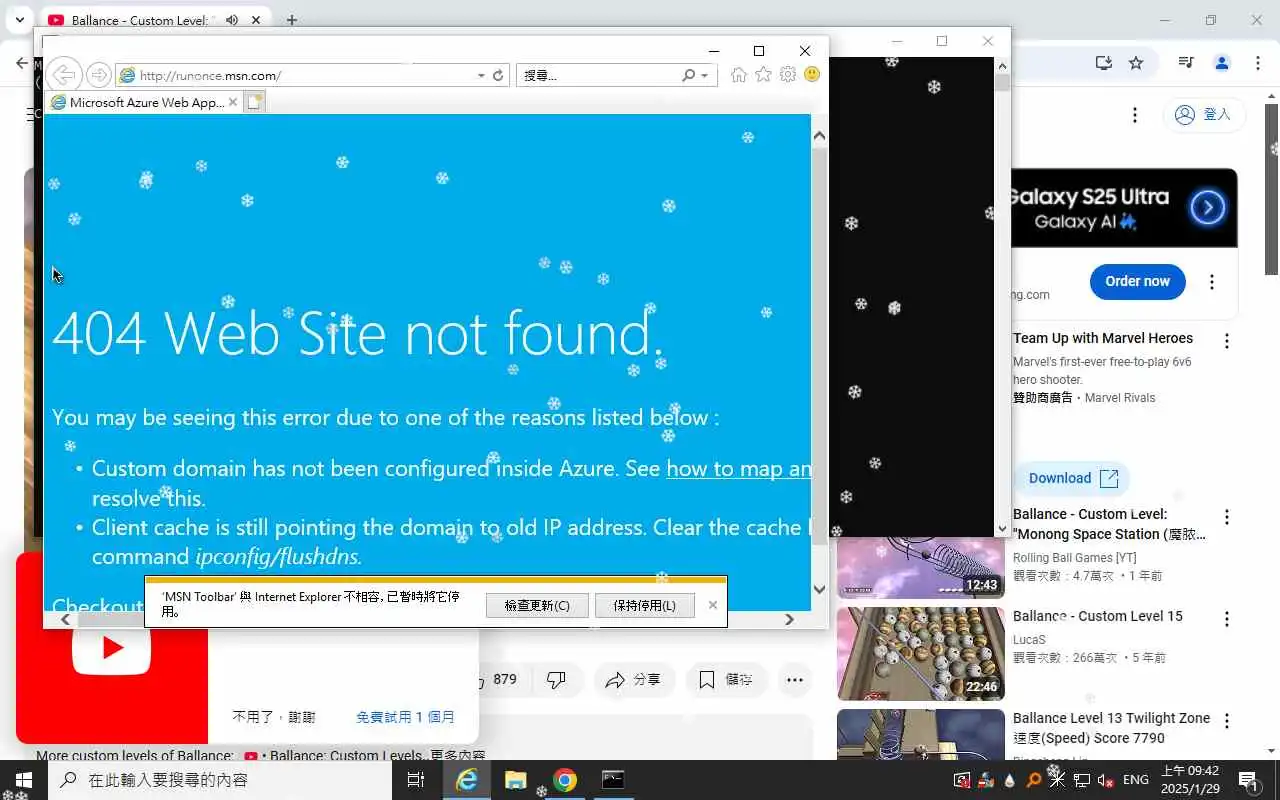Click the Order now button
Screen dimensions: 1280x800
(x=1137, y=281)
